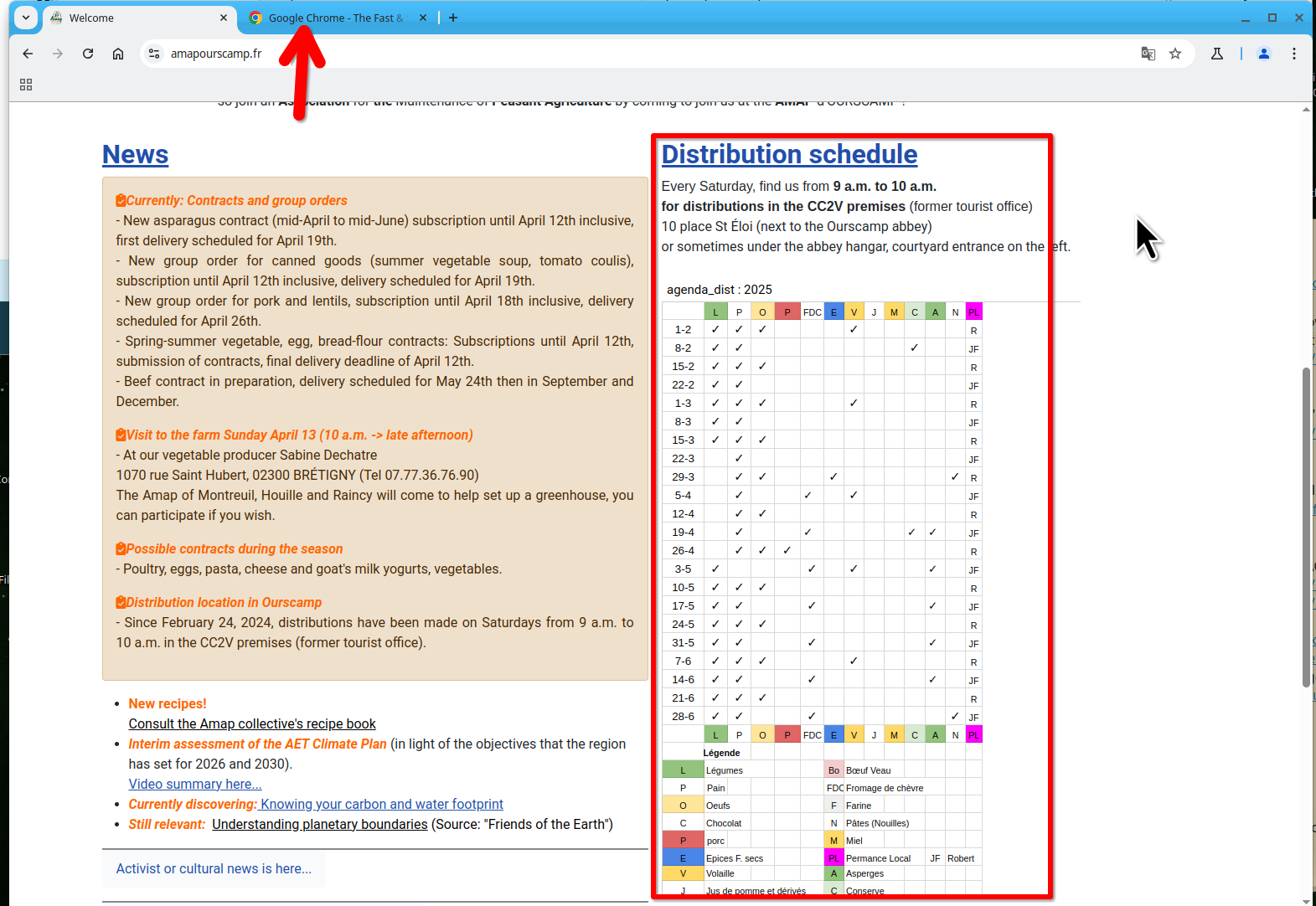Click 'Visit to the farm Sunday April 13' heading
Screen dimensions: 1316x906
299,435
